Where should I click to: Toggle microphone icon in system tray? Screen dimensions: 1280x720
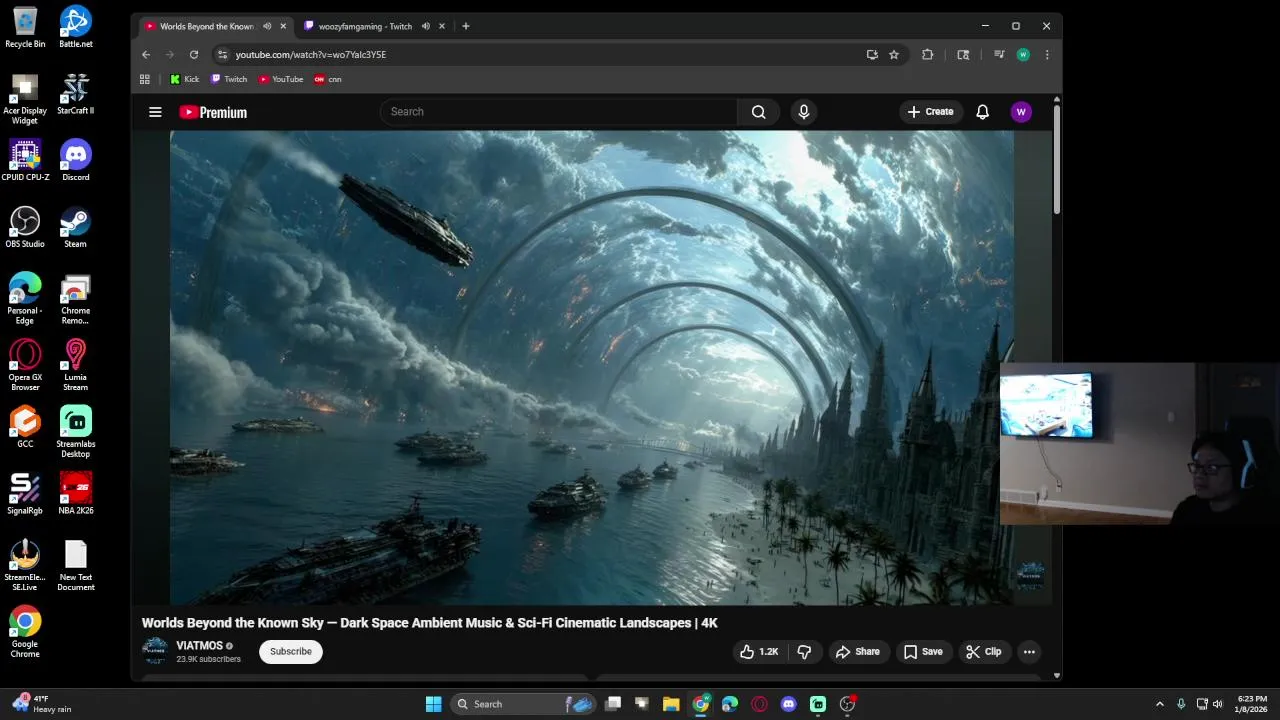tap(1181, 704)
